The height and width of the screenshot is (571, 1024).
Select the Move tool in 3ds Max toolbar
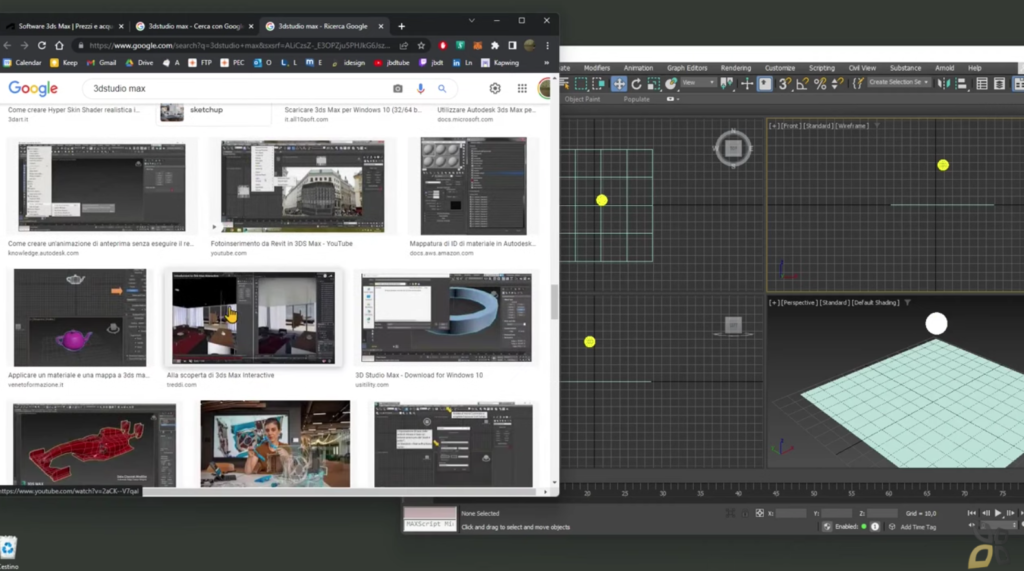619,84
